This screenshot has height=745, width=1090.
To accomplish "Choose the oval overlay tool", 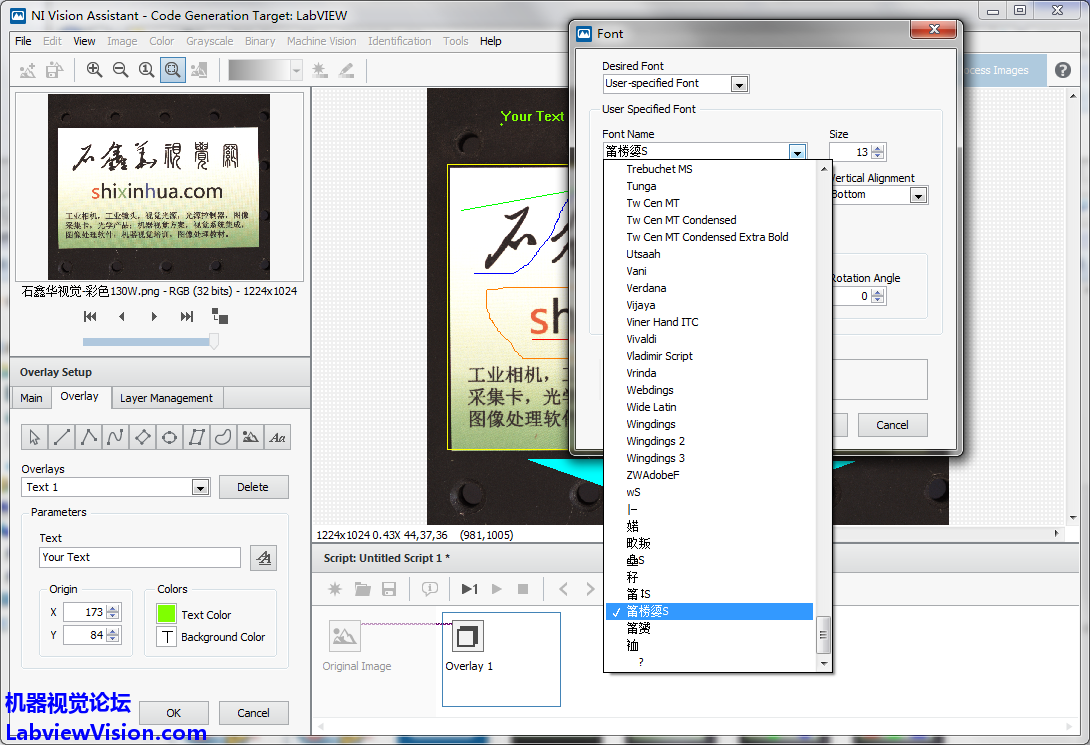I will (x=170, y=437).
